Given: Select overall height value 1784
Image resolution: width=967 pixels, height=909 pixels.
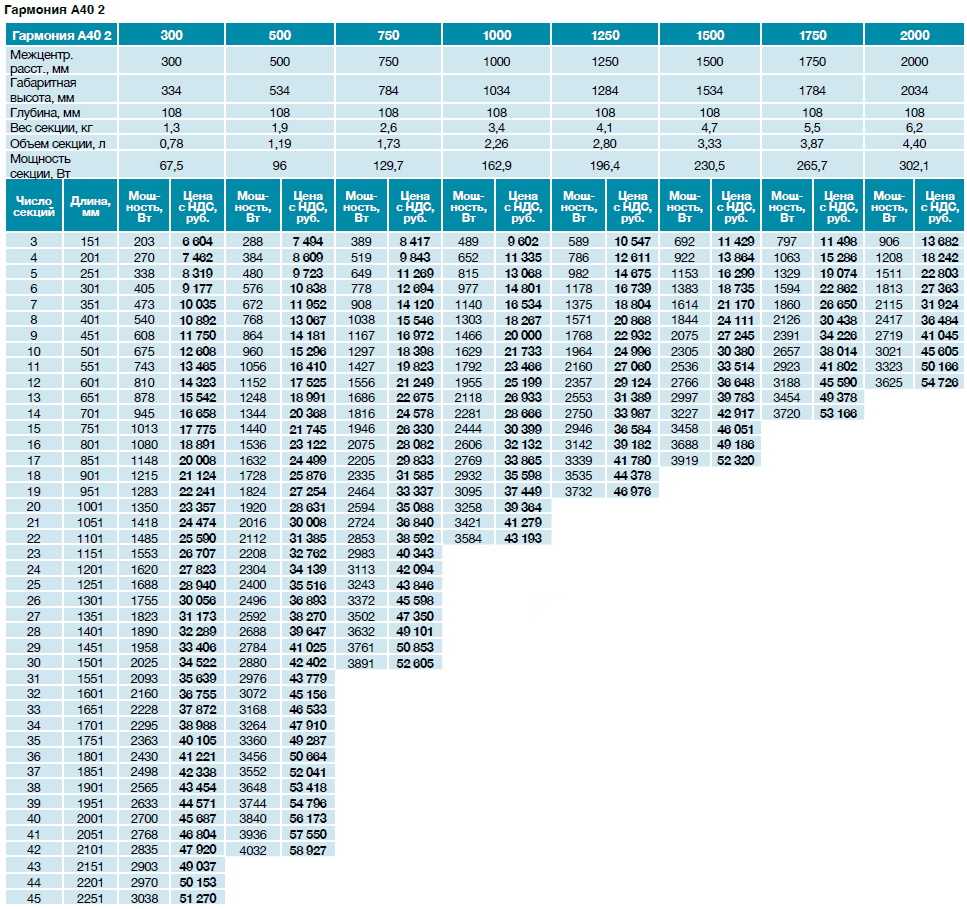Looking at the screenshot, I should point(812,91).
